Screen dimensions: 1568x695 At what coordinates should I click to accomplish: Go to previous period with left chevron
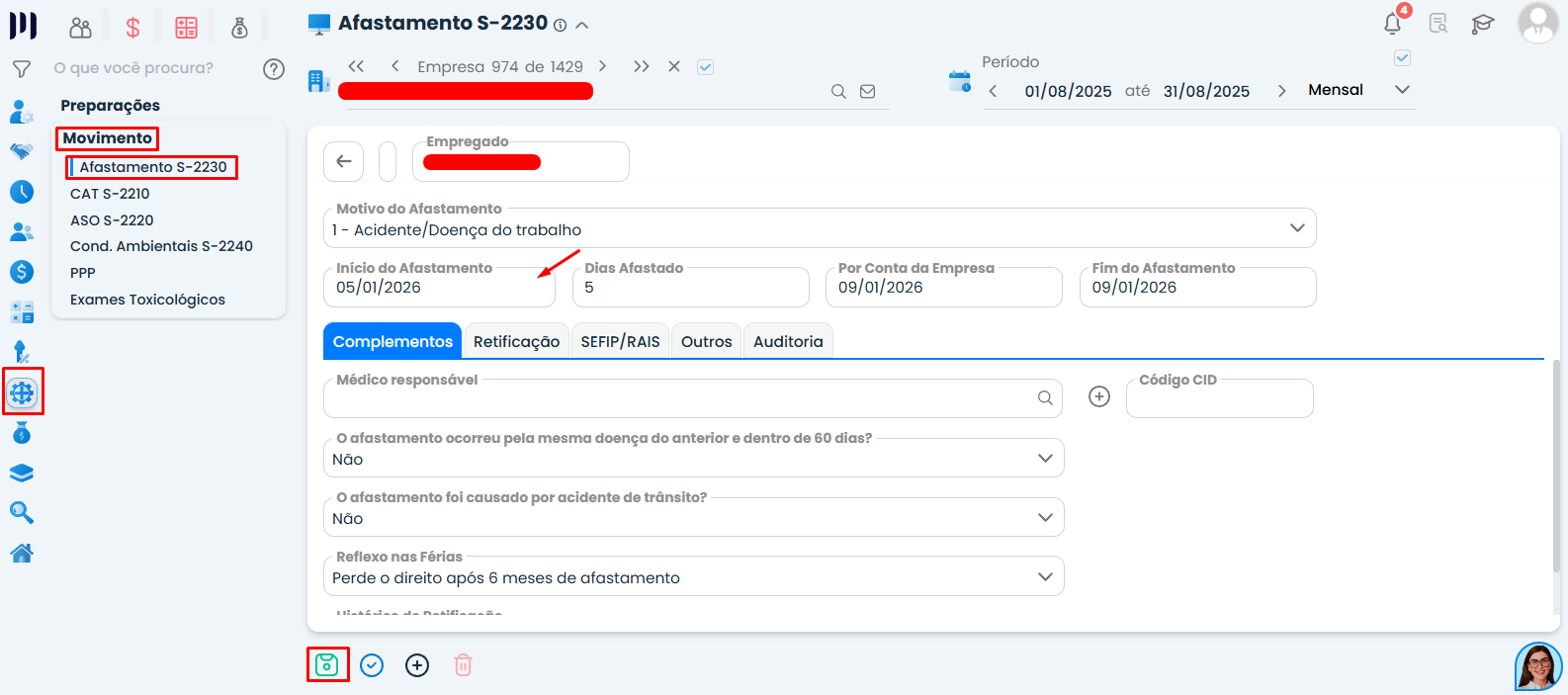coord(993,91)
